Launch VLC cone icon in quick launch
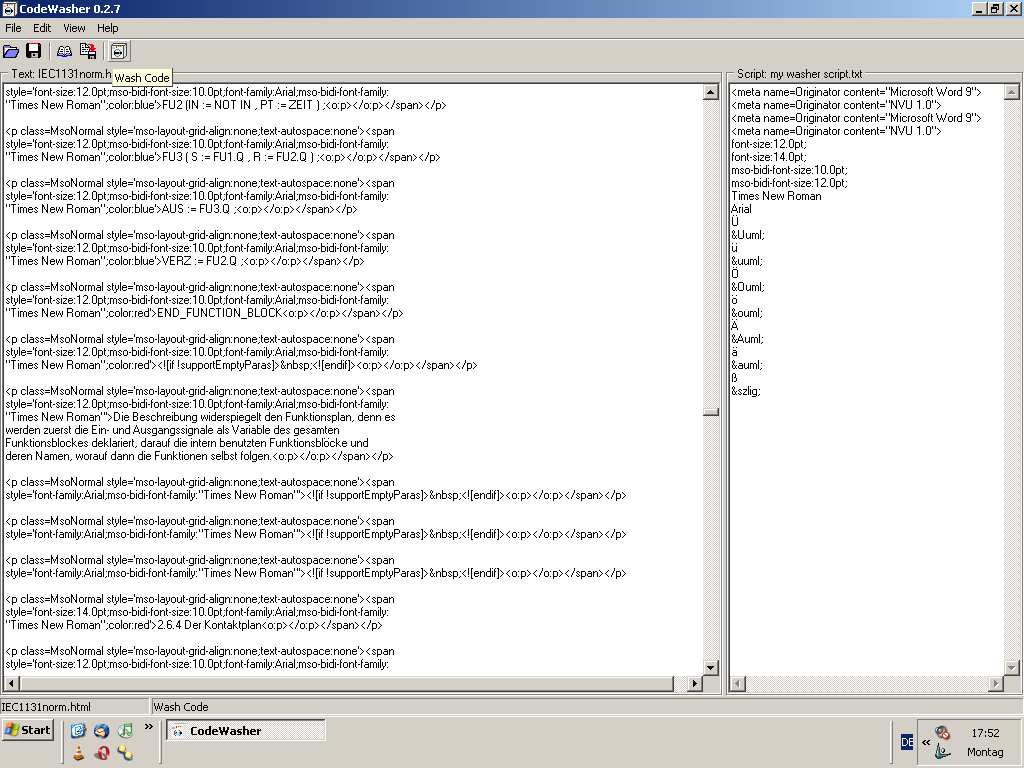The height and width of the screenshot is (768, 1024). (x=79, y=753)
